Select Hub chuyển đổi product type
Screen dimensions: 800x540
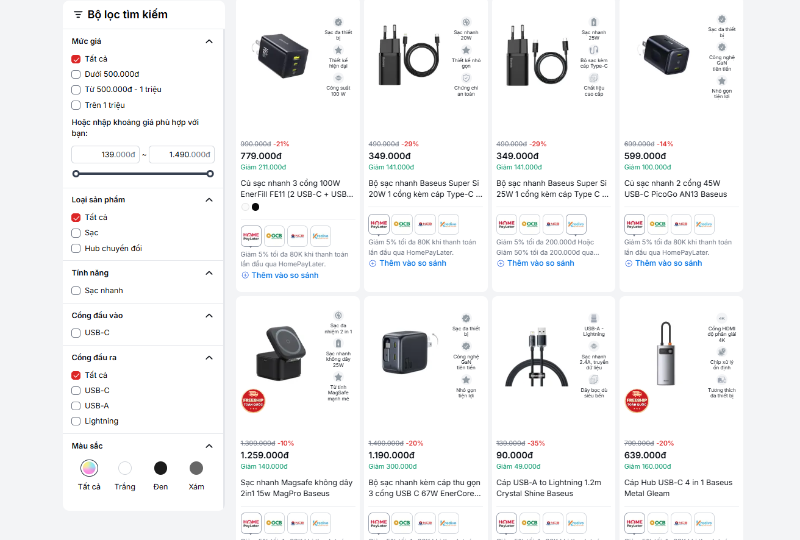click(x=76, y=249)
